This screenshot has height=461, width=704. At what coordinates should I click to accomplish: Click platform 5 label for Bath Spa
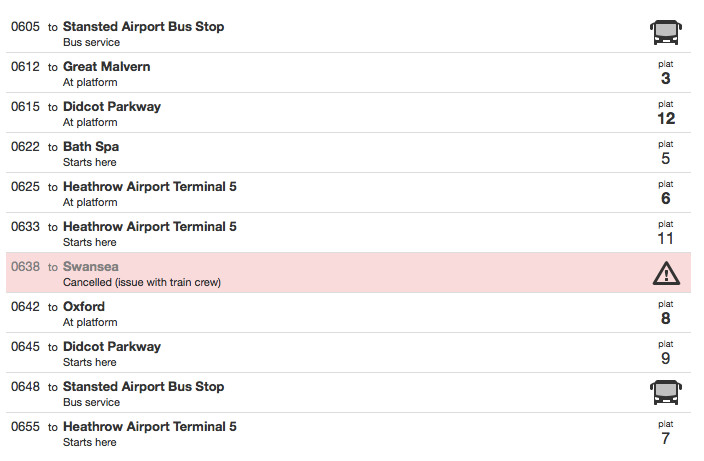[x=665, y=158]
